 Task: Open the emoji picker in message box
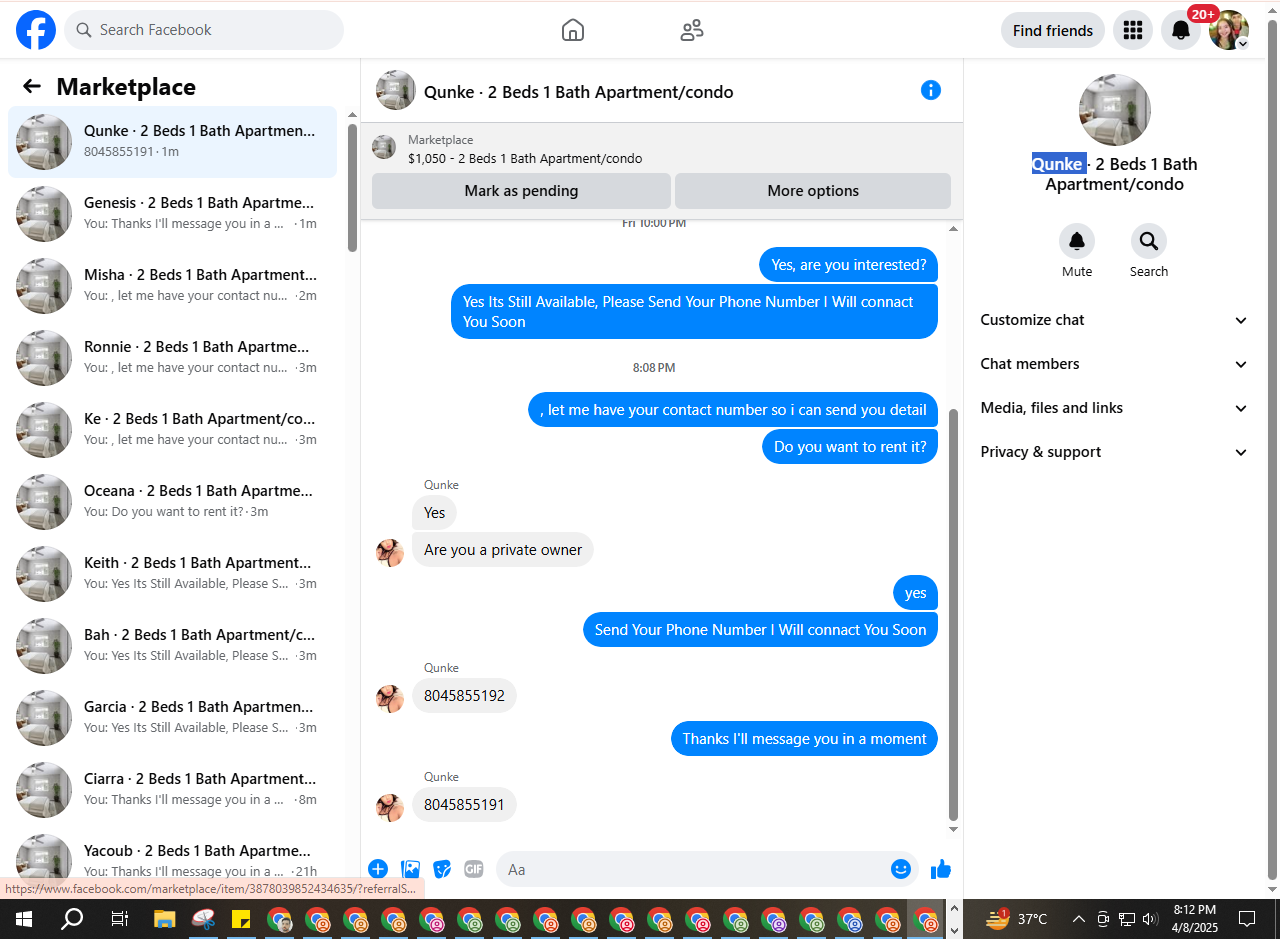click(x=901, y=869)
